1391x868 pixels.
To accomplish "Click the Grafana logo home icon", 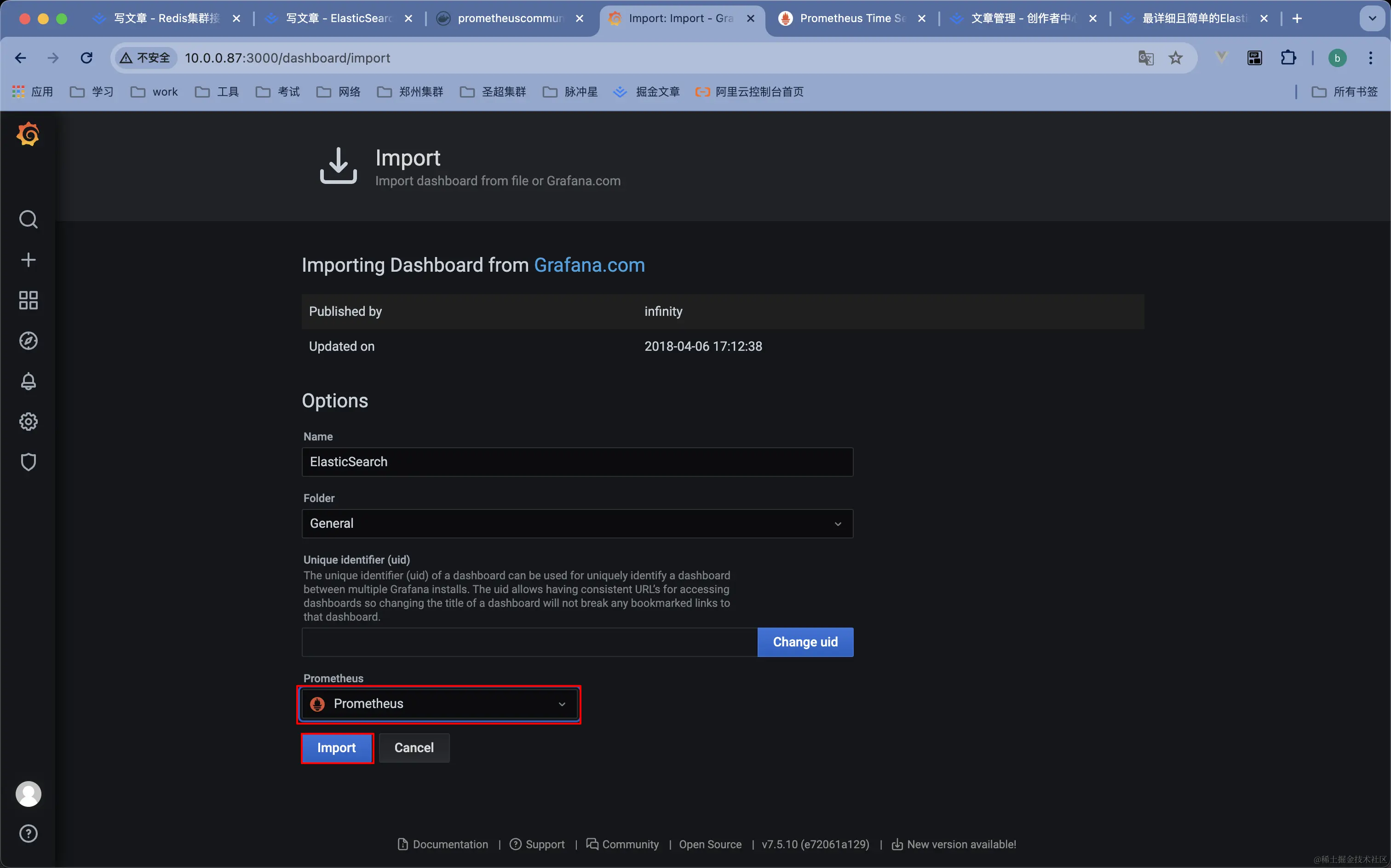I will [28, 134].
